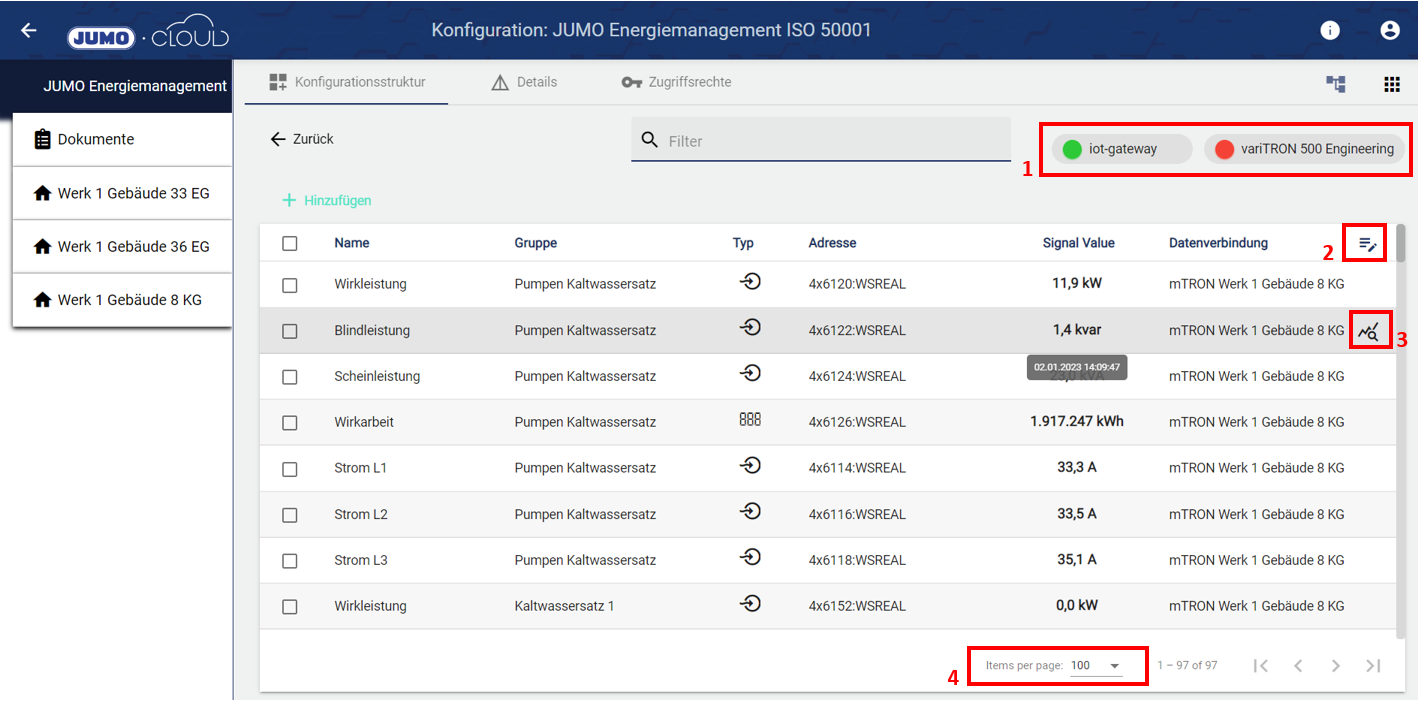Image resolution: width=1418 pixels, height=701 pixels.
Task: Open the user account profile icon
Action: tap(1389, 30)
